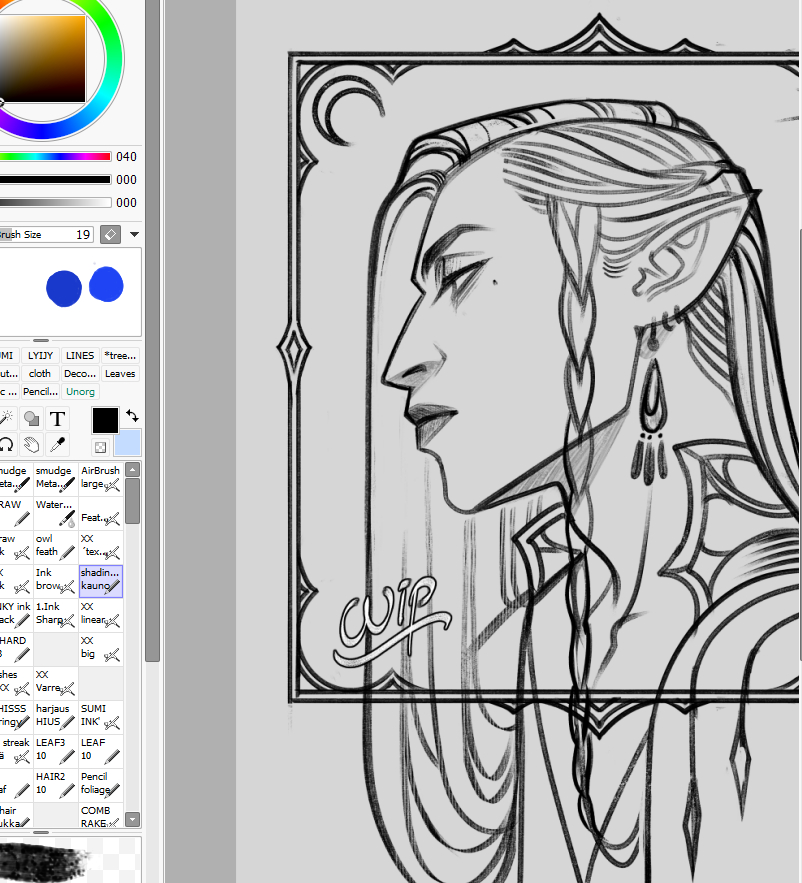The height and width of the screenshot is (883, 802).
Task: Select the COMB RAKE brush preset
Action: (x=101, y=816)
